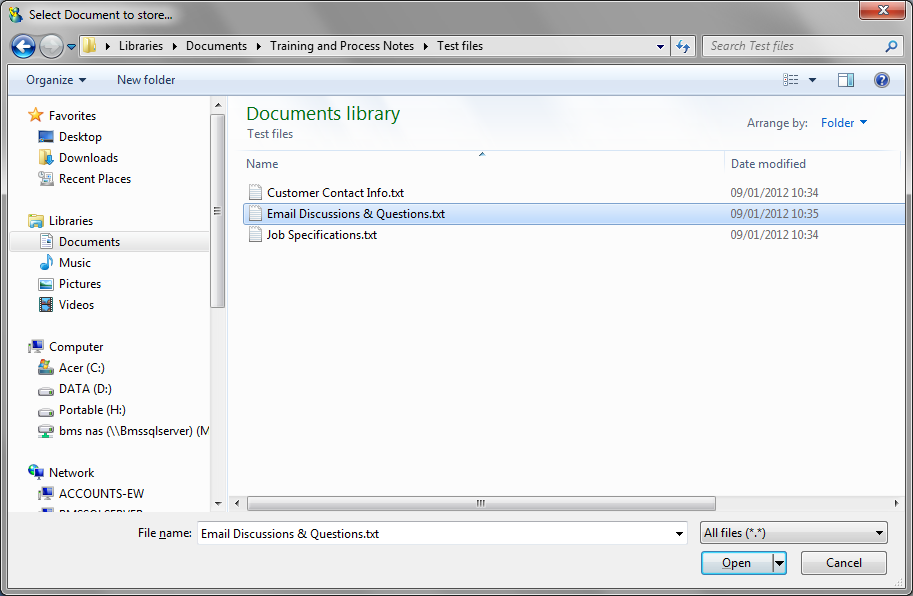Image resolution: width=913 pixels, height=596 pixels.
Task: Click the folder icon in address bar
Action: [89, 45]
